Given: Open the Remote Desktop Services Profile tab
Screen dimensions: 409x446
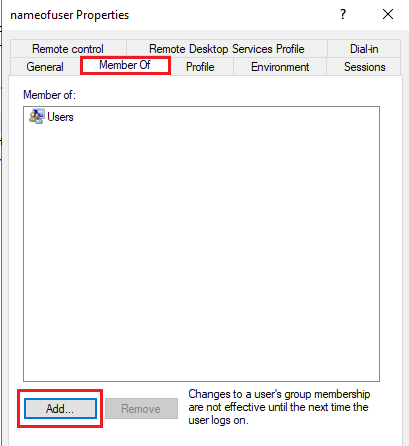Looking at the screenshot, I should pyautogui.click(x=227, y=49).
